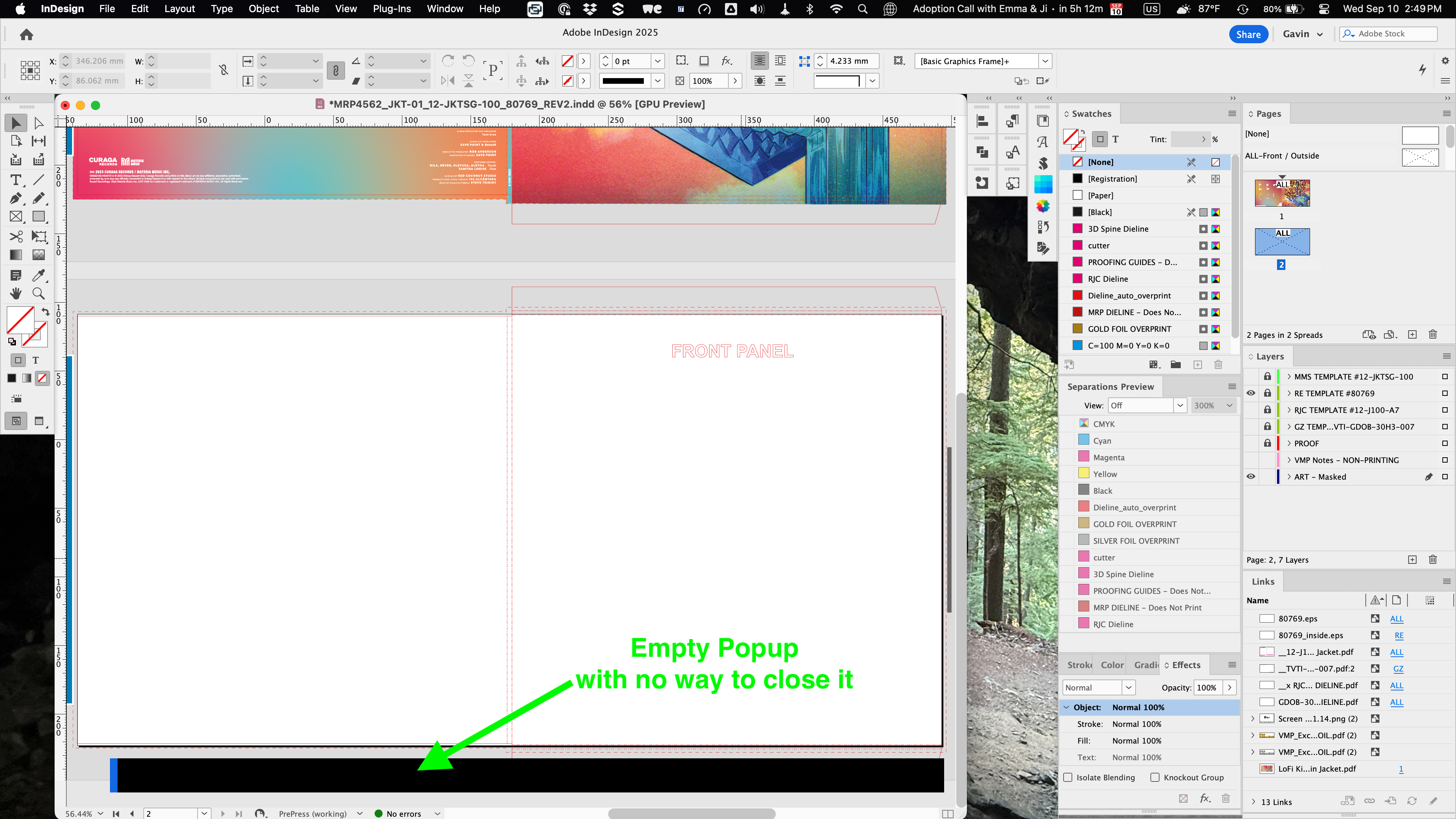
Task: Delete selected layer with Layers trash icon
Action: (1432, 560)
